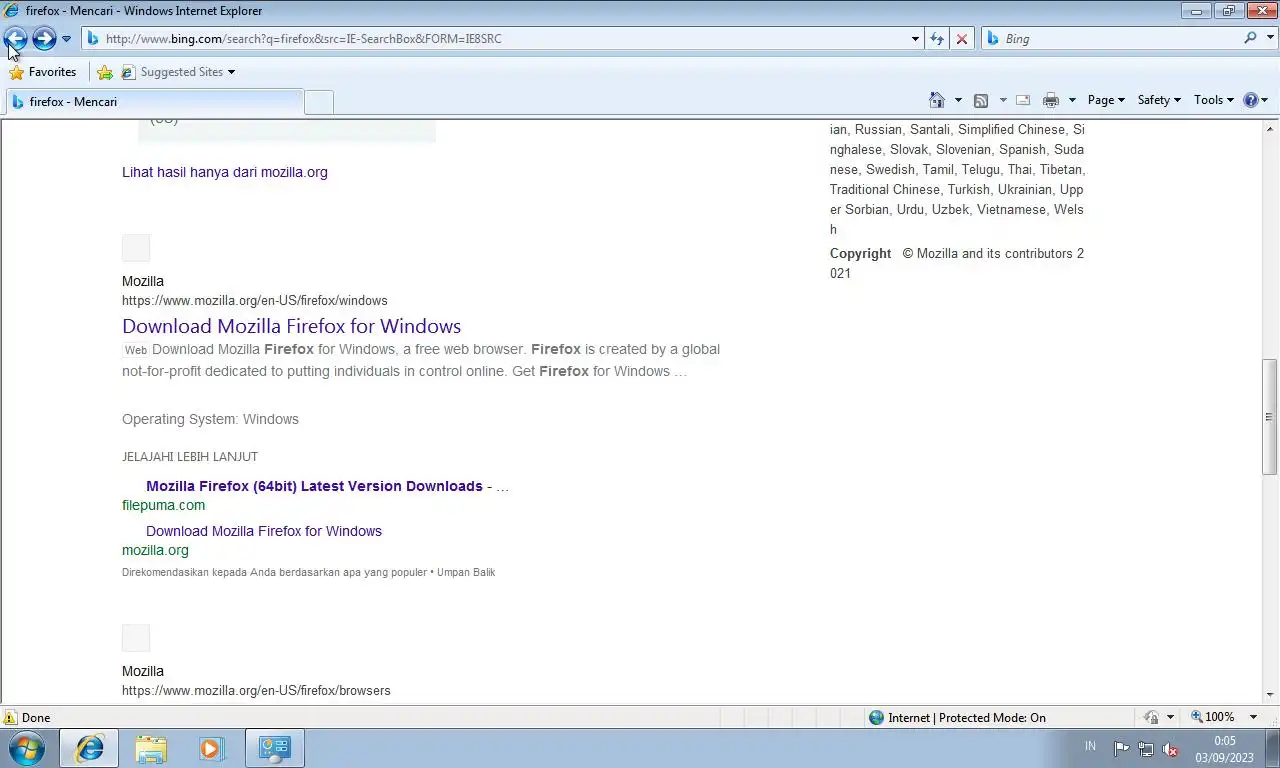The height and width of the screenshot is (768, 1280).
Task: Open 'Download Mozilla Firefox for Windows' heading link
Action: [x=291, y=326]
